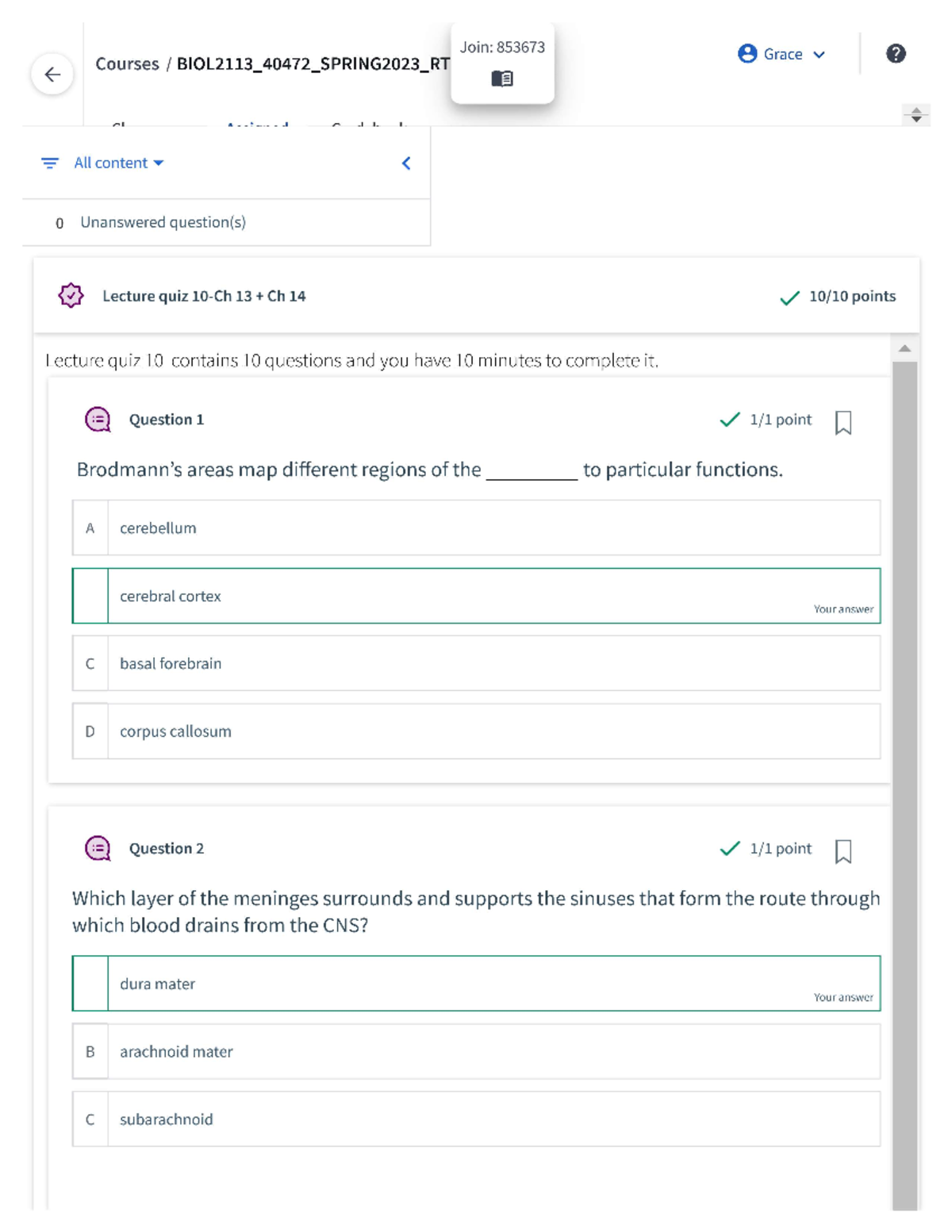Expand the Grace account menu arrow
Viewport: 952px width, 1232px height.
[820, 55]
